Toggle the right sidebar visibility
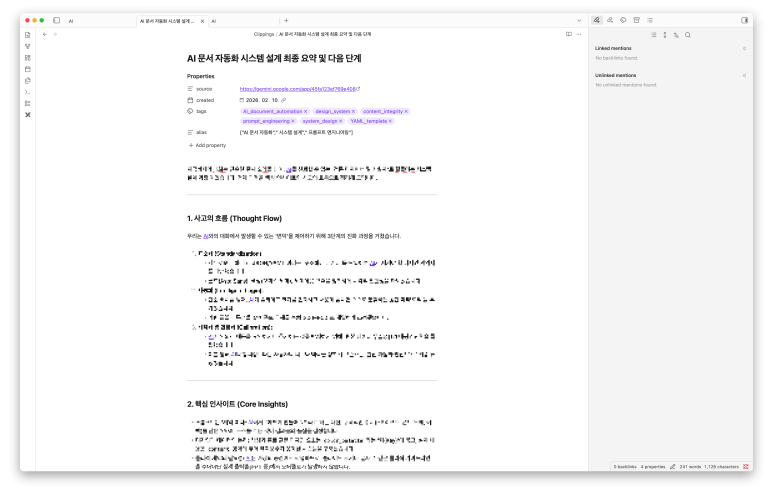773x498 pixels. tap(744, 20)
